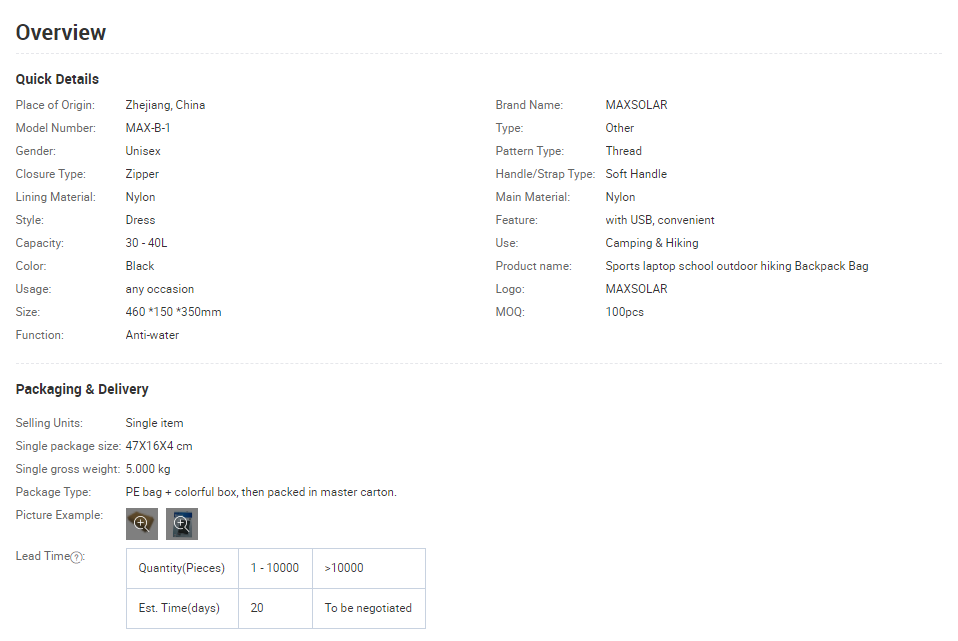This screenshot has height=641, width=958.
Task: Click the Packaging & Delivery heading
Action: coord(82,389)
